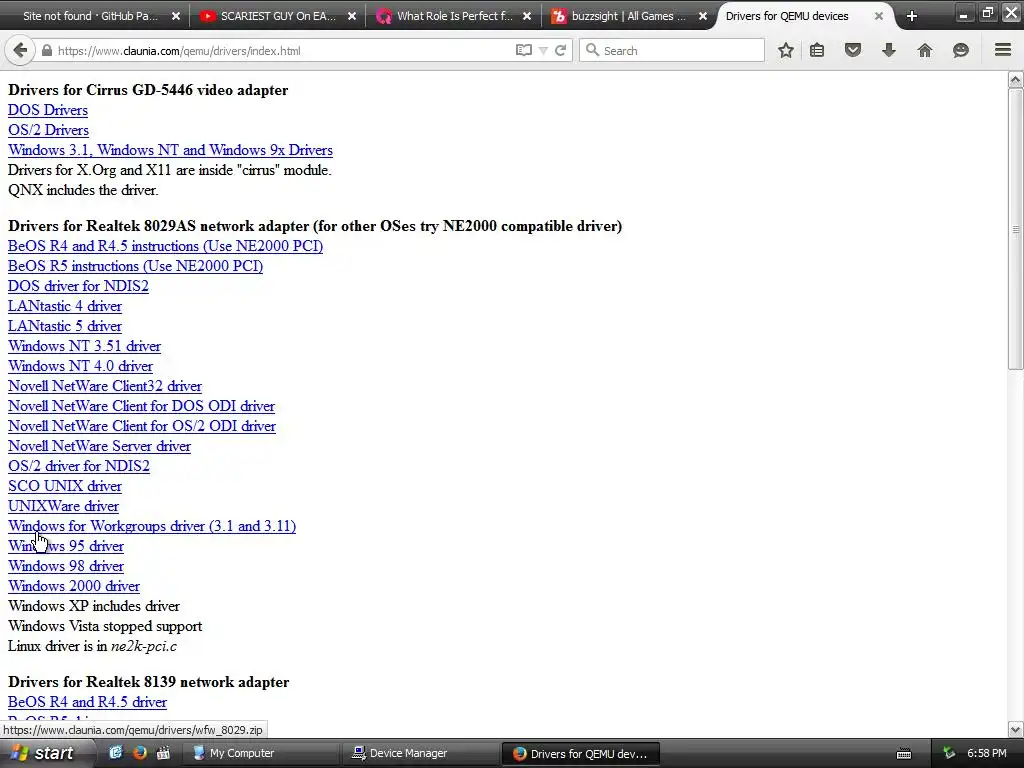Open Windows NT 4.0 driver link
This screenshot has width=1024, height=768.
pyautogui.click(x=80, y=366)
